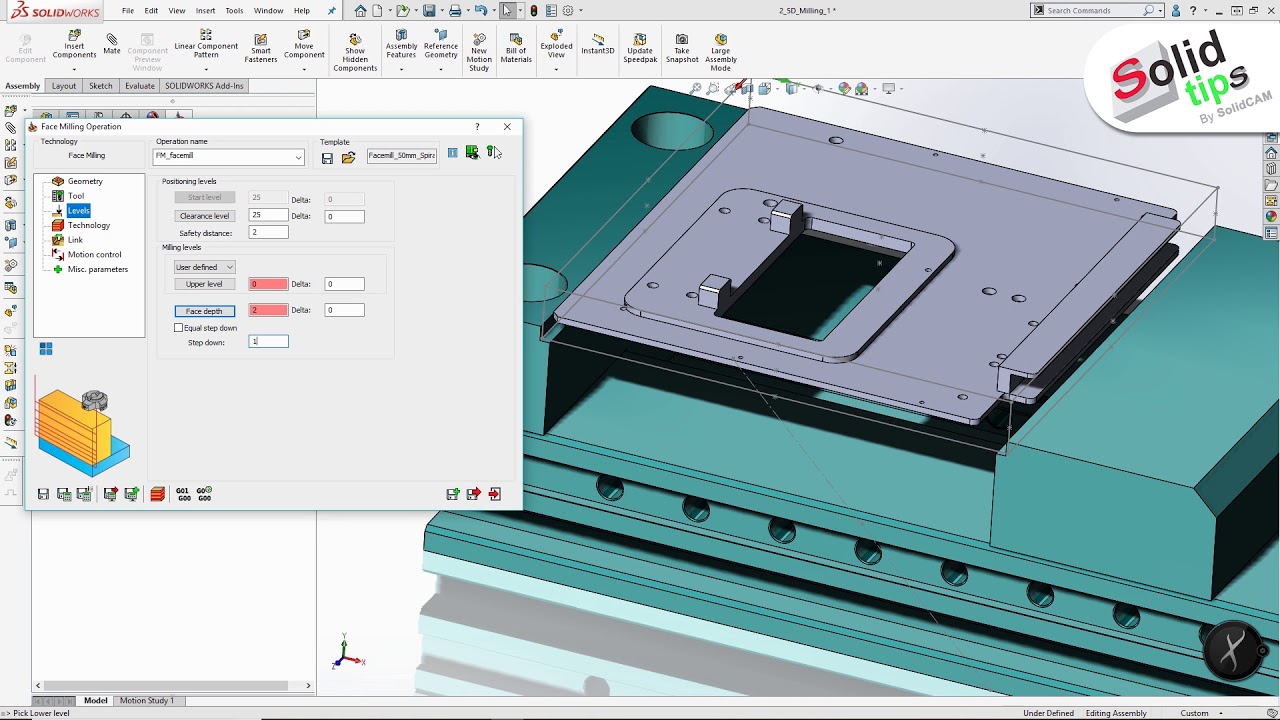1280x720 pixels.
Task: Select Misc. parameters in the operation tree
Action: pyautogui.click(x=97, y=269)
